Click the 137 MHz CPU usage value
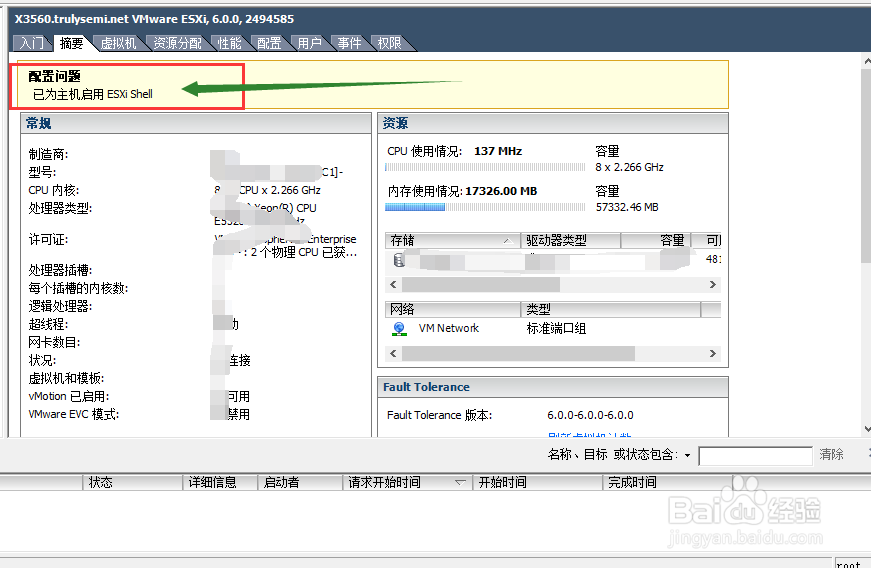 coord(498,151)
